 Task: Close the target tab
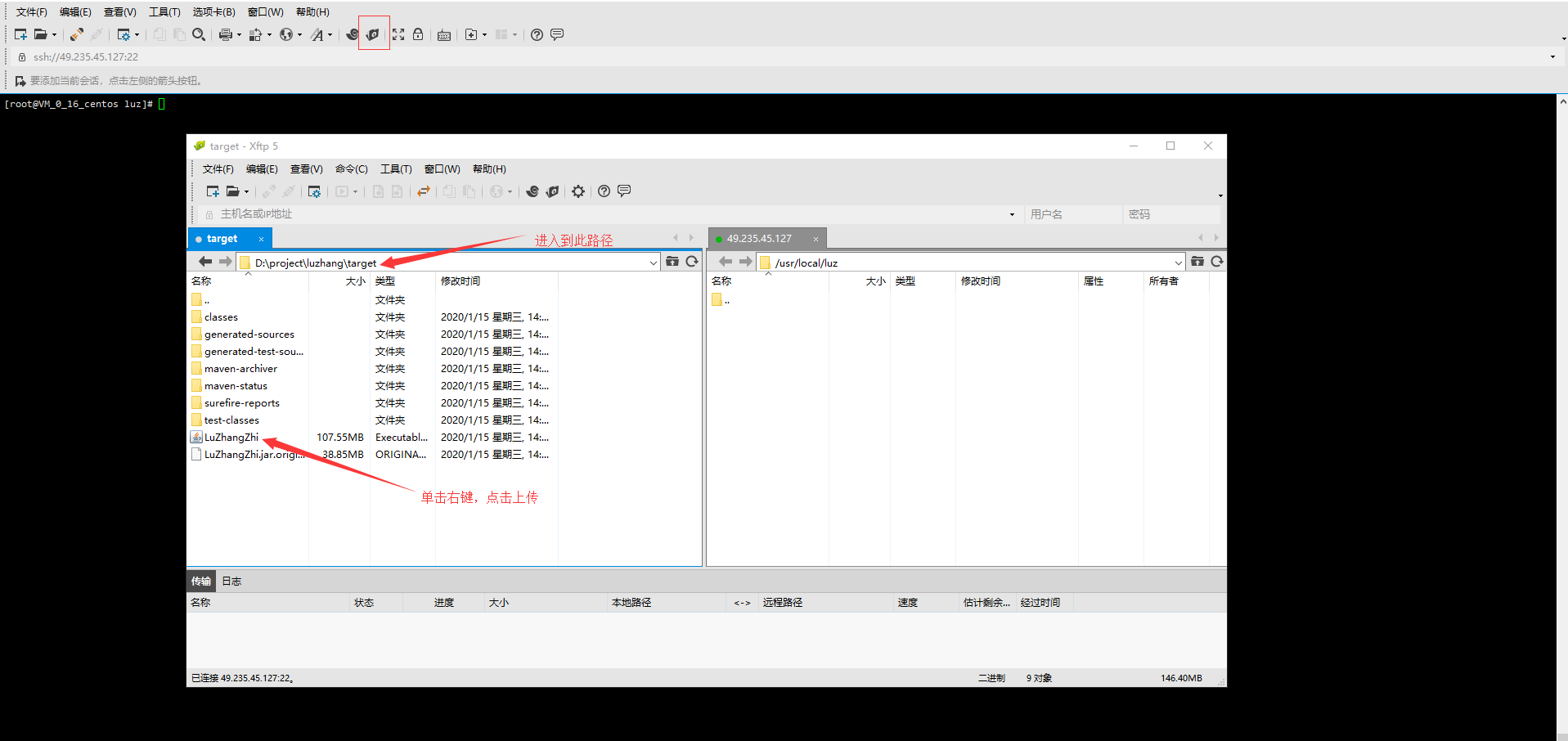tap(261, 239)
